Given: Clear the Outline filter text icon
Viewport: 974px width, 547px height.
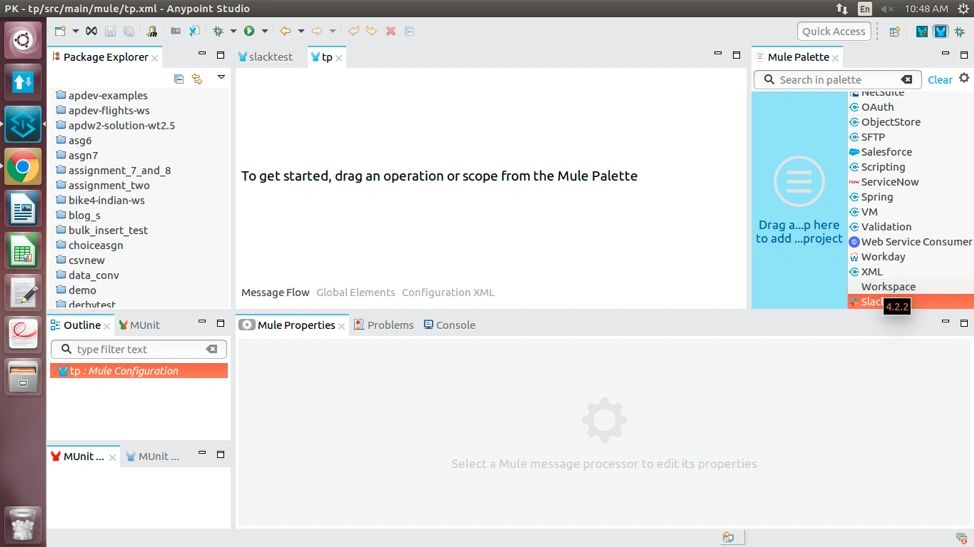Looking at the screenshot, I should click(x=212, y=349).
